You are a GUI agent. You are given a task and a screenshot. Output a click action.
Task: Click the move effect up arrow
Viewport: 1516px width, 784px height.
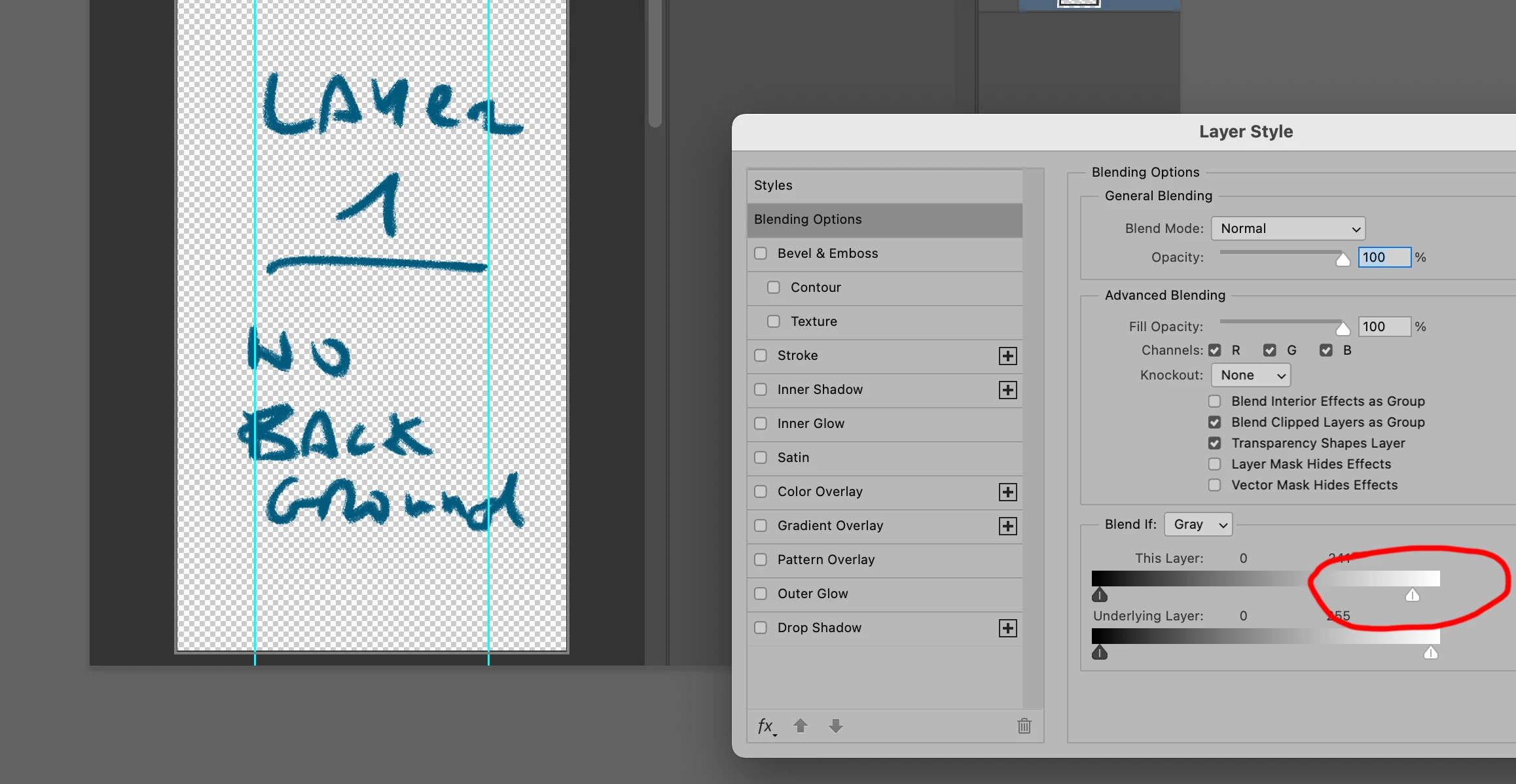click(801, 726)
